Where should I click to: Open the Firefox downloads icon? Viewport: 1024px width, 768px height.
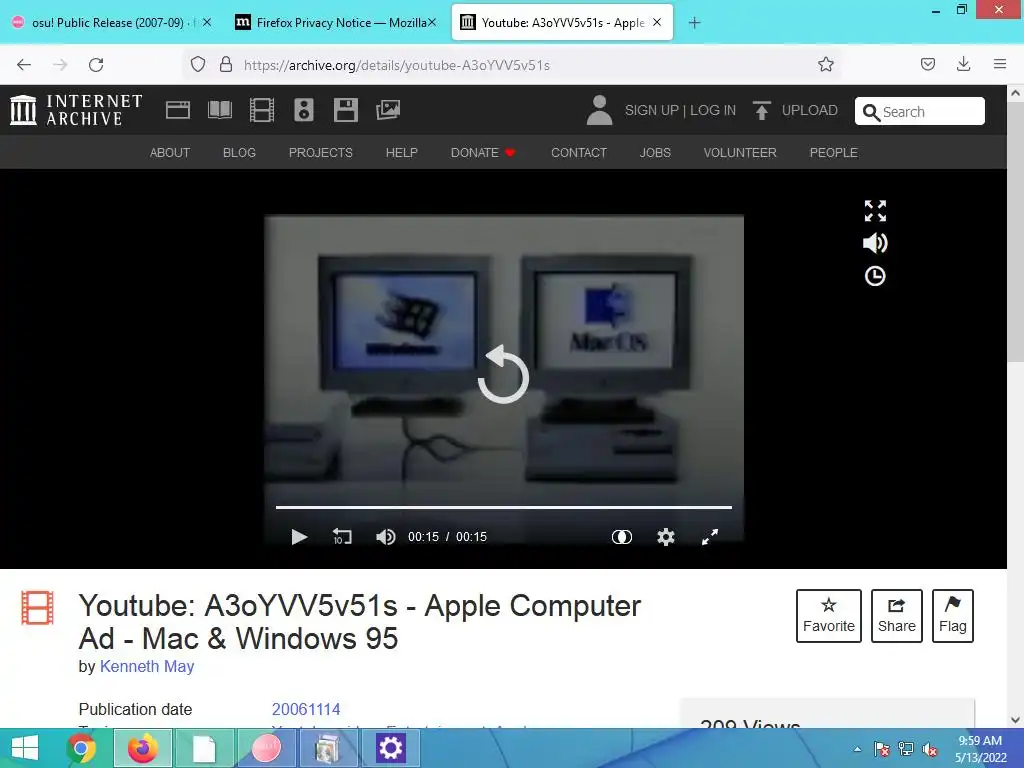(x=963, y=64)
